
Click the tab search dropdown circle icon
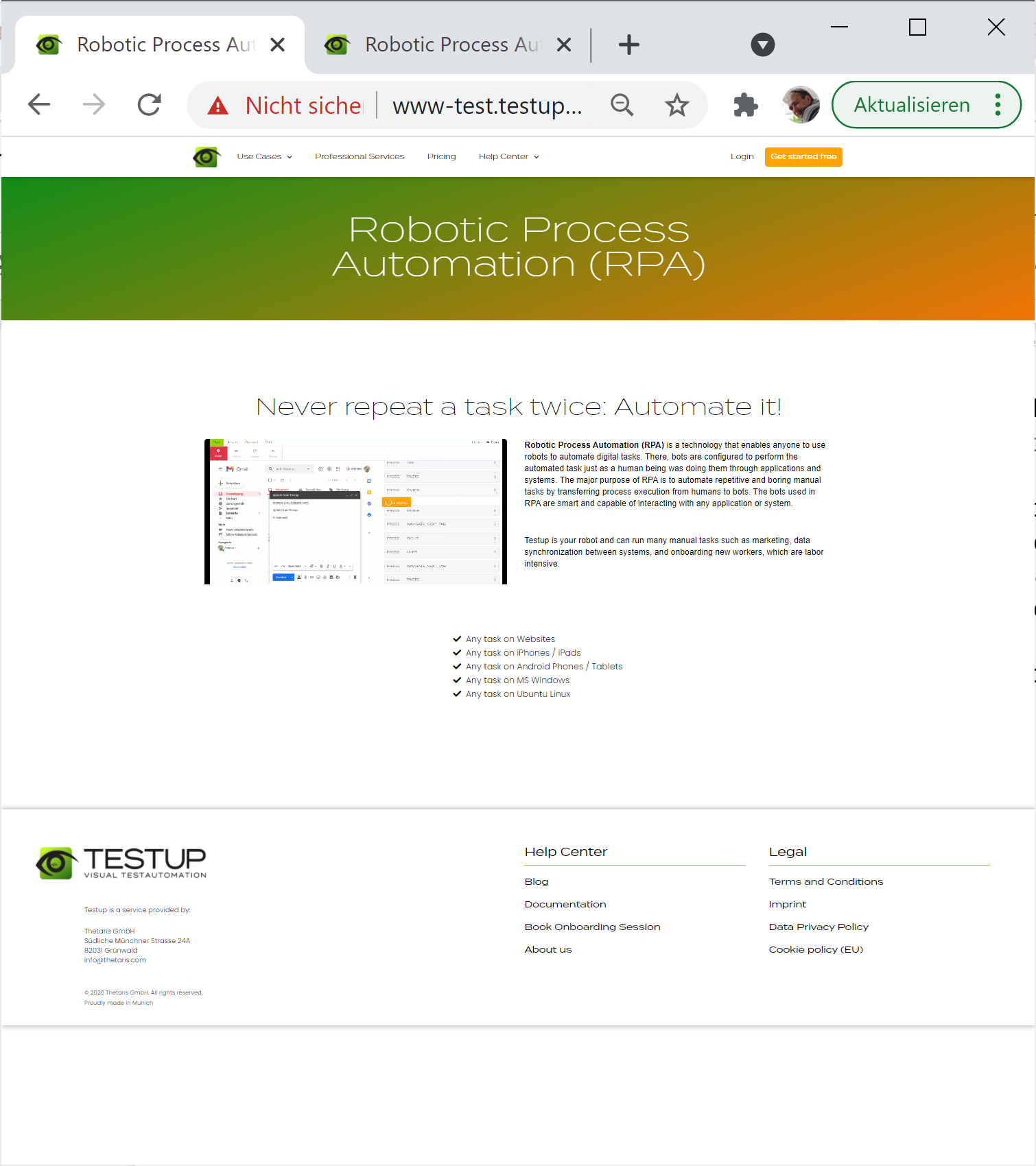[763, 45]
